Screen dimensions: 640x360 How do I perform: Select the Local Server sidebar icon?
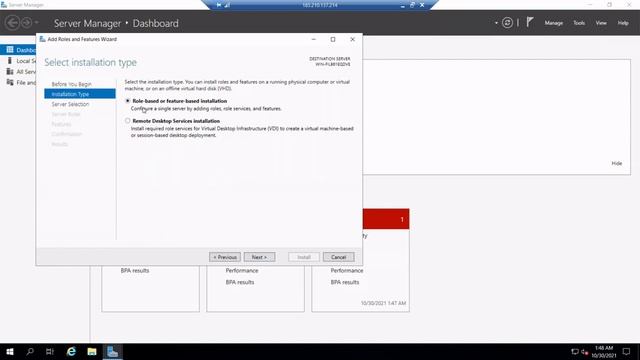(10, 60)
